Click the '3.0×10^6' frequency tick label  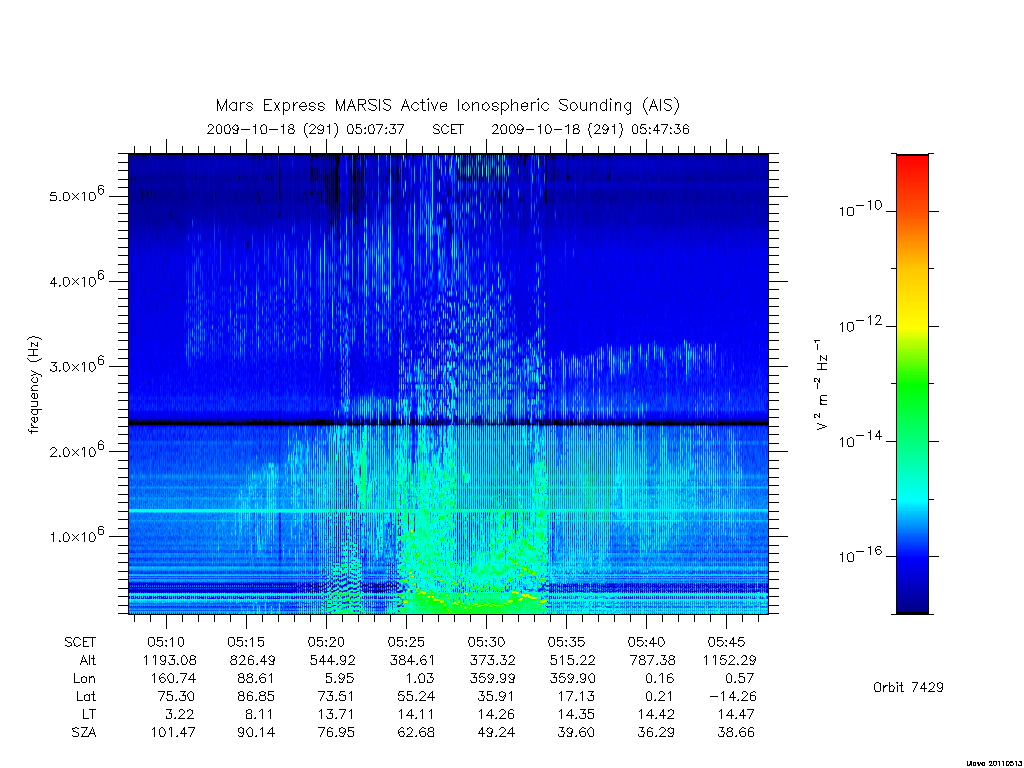click(76, 365)
